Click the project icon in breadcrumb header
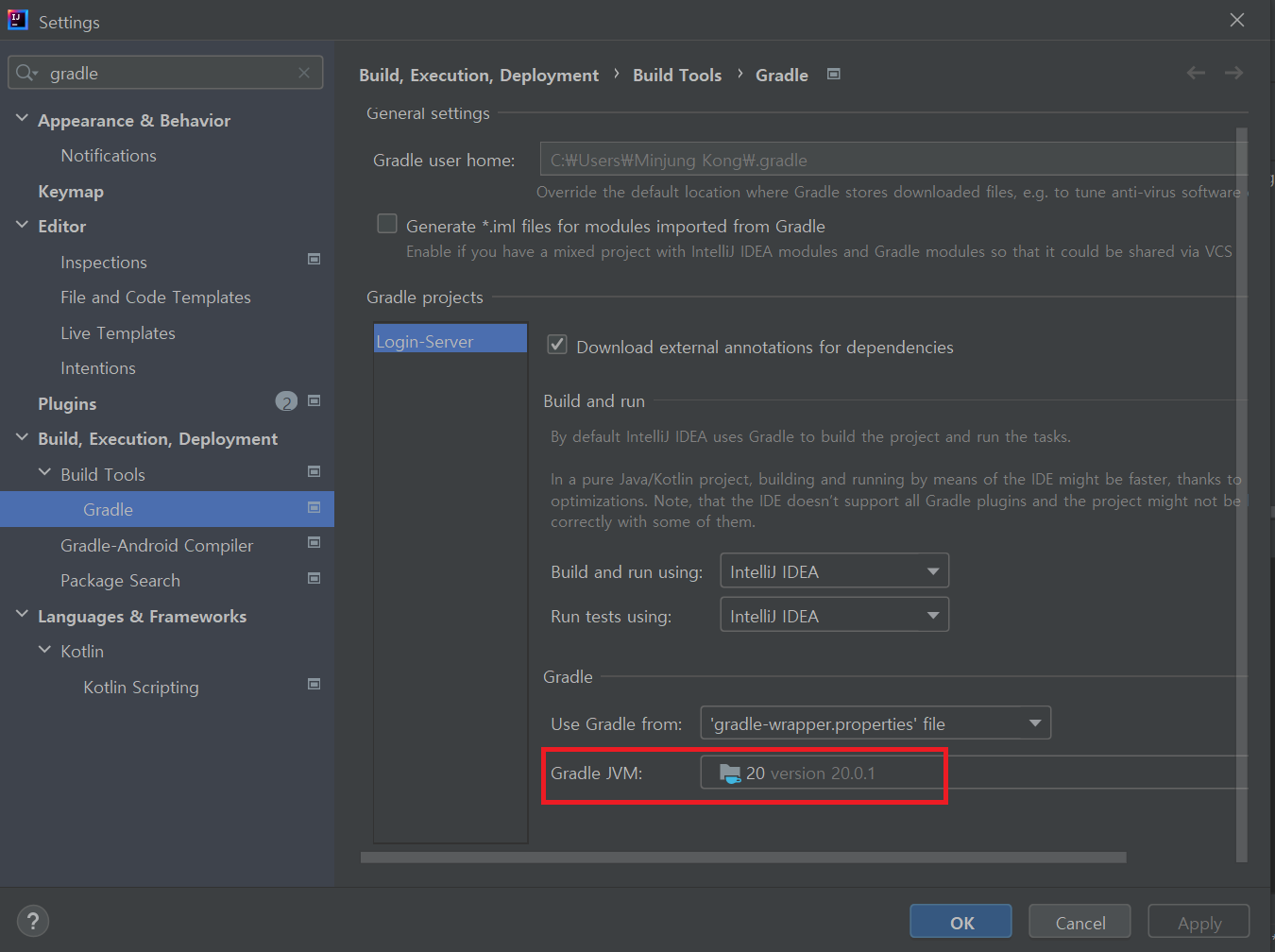The image size is (1275, 952). click(834, 74)
